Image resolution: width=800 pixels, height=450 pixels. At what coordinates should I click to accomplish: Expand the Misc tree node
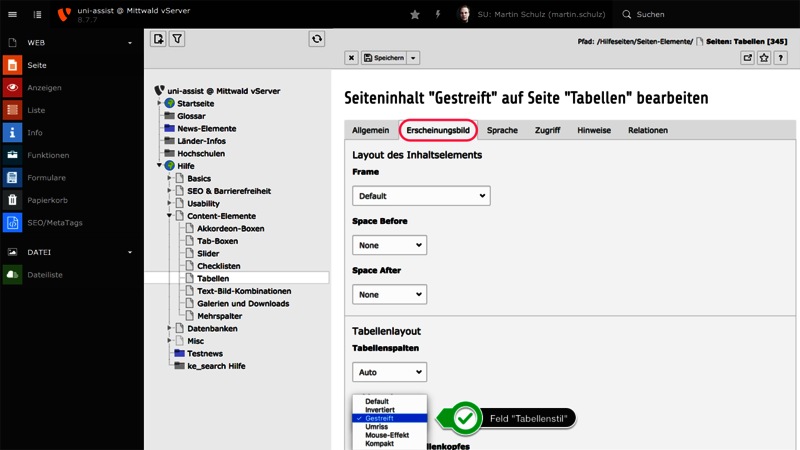(x=169, y=340)
